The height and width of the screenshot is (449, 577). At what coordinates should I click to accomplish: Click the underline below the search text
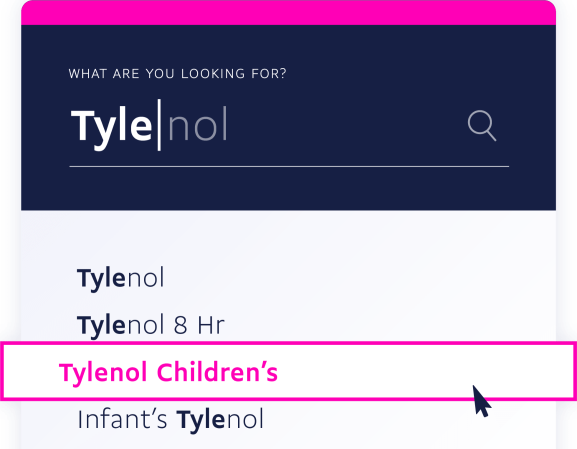pyautogui.click(x=289, y=167)
